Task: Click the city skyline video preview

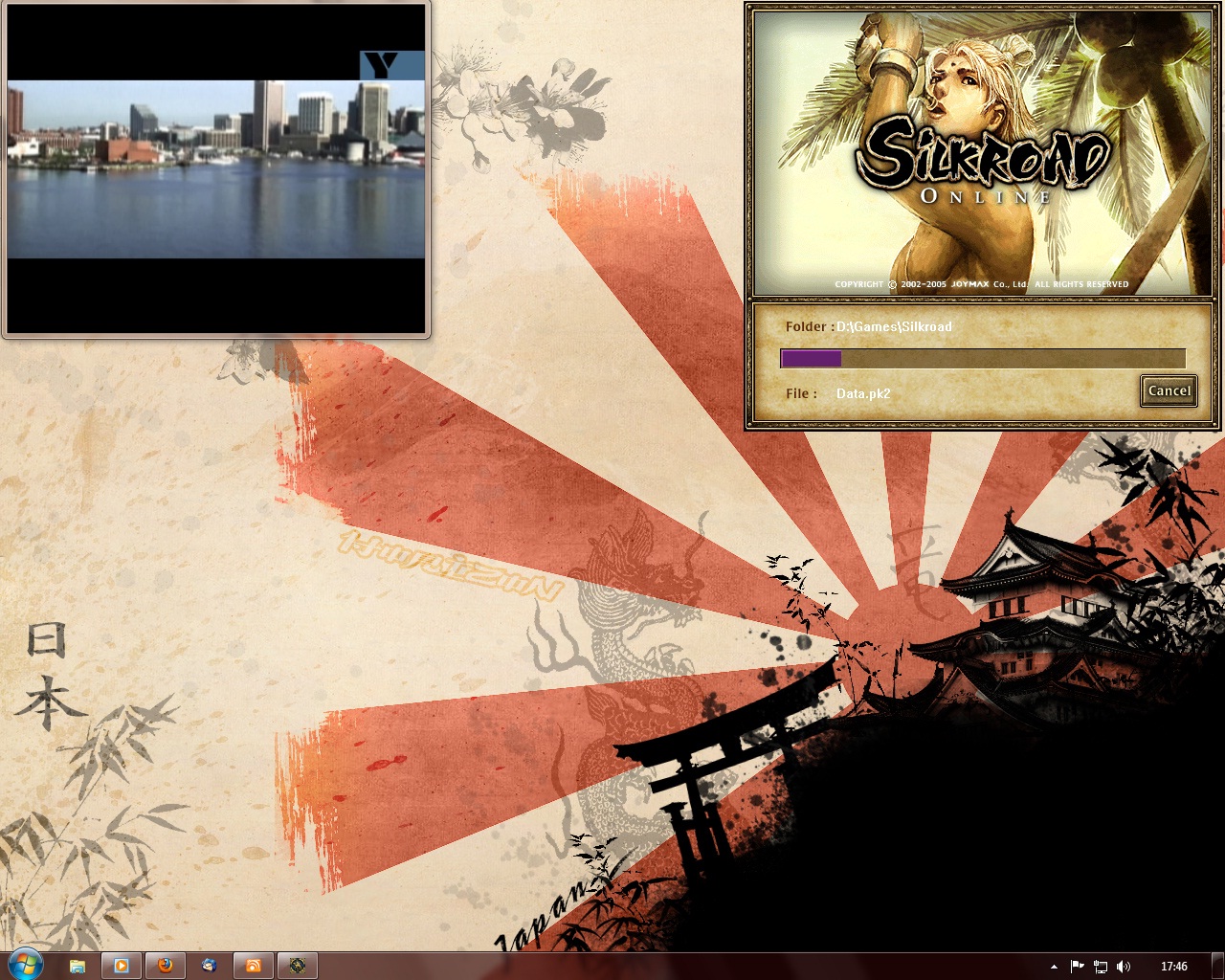Action: [215, 169]
